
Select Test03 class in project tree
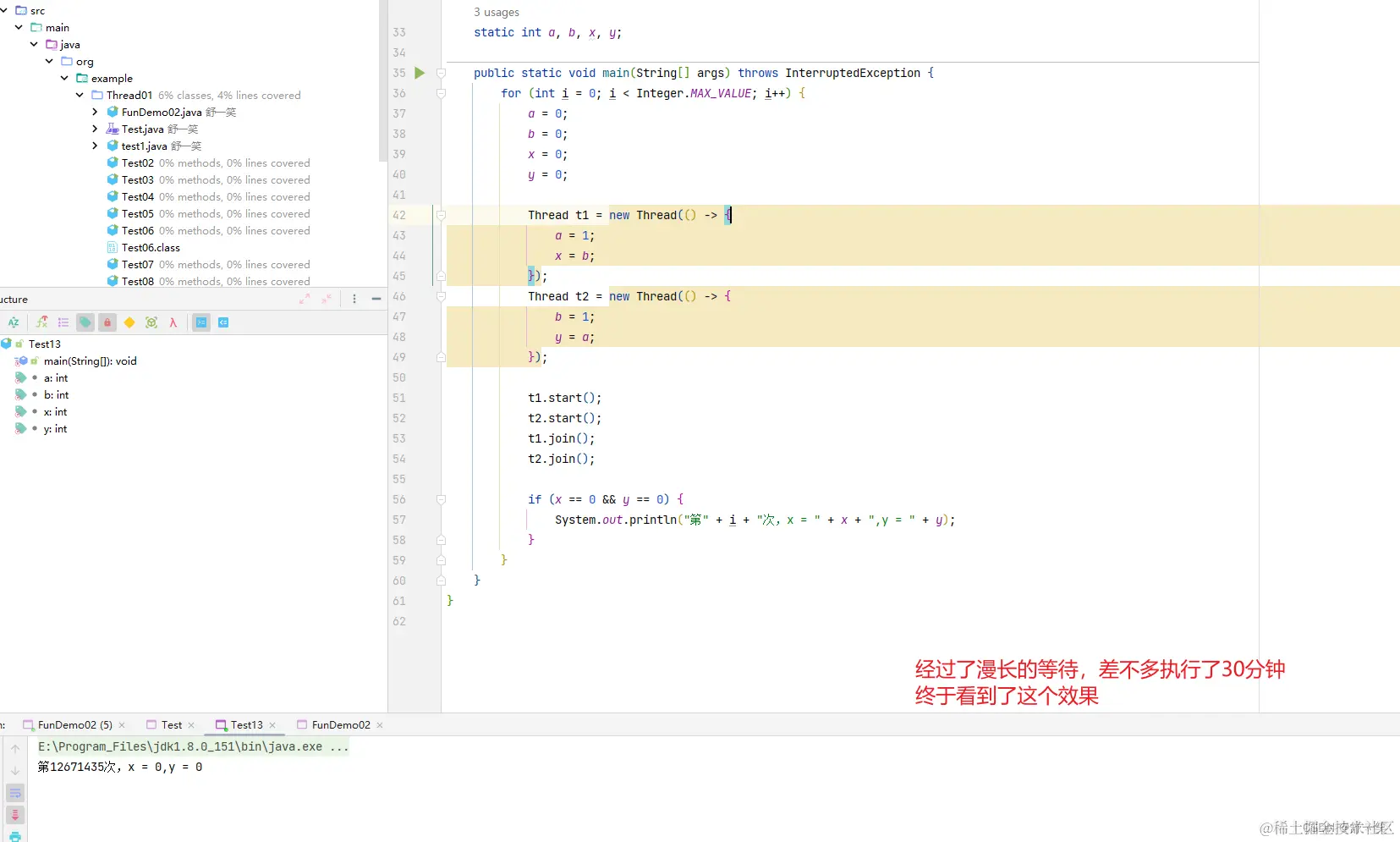click(x=138, y=179)
